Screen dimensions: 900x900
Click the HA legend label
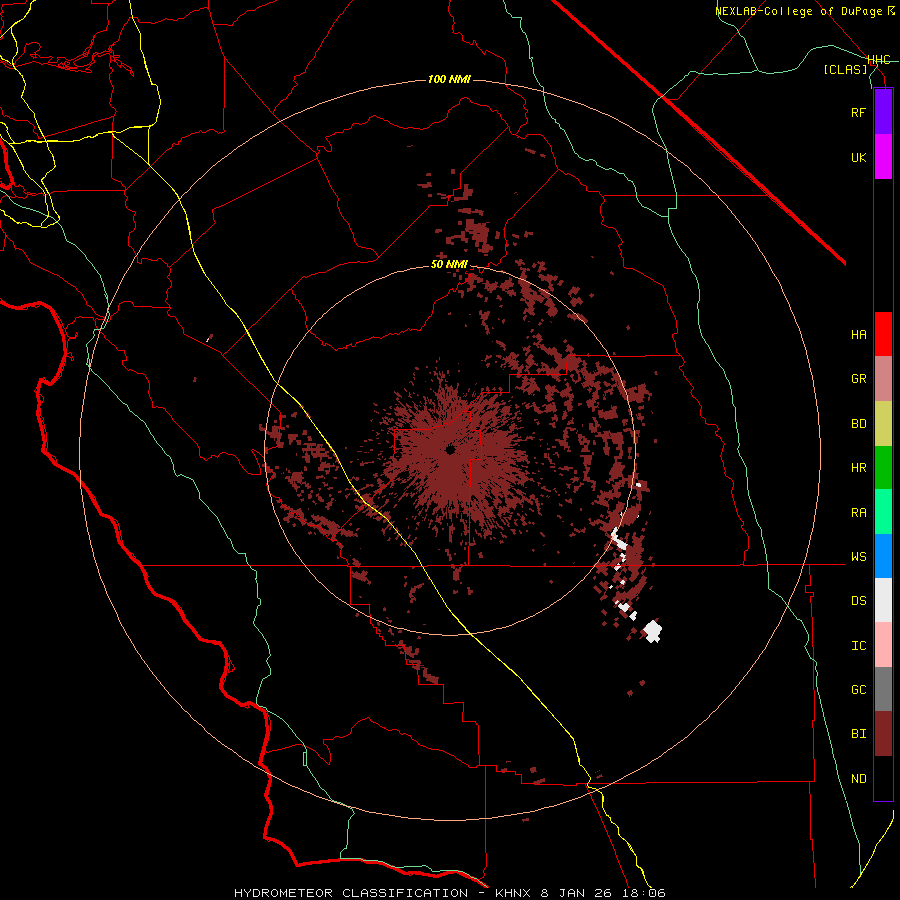[858, 335]
